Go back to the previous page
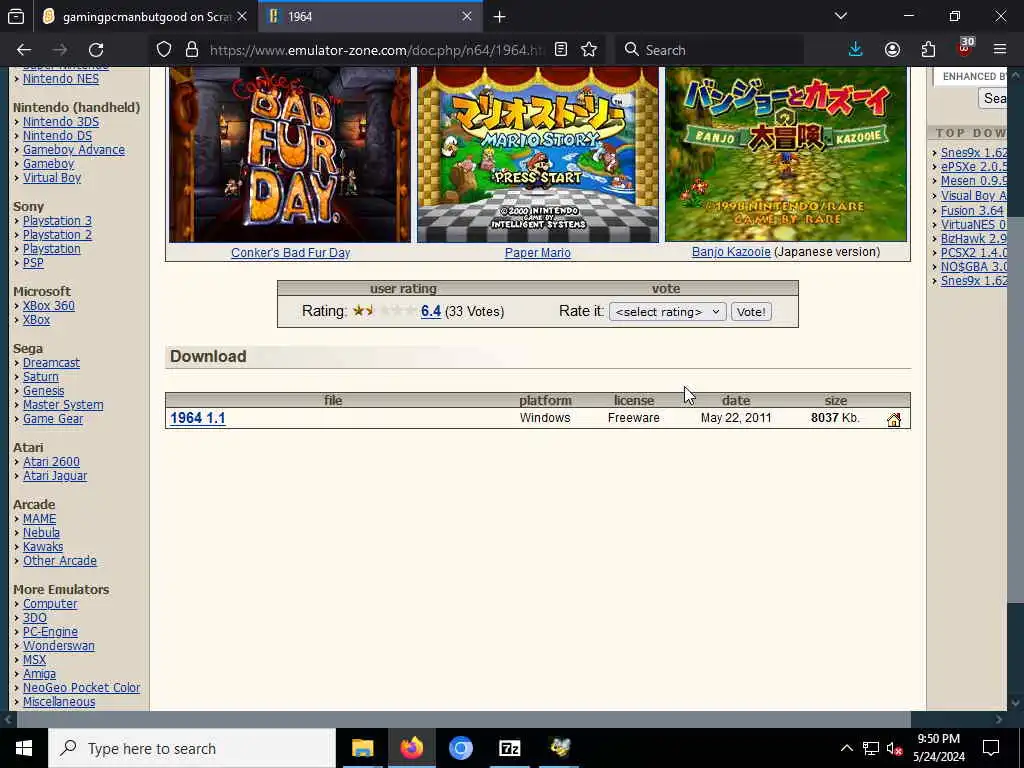This screenshot has width=1024, height=768. pyautogui.click(x=24, y=50)
